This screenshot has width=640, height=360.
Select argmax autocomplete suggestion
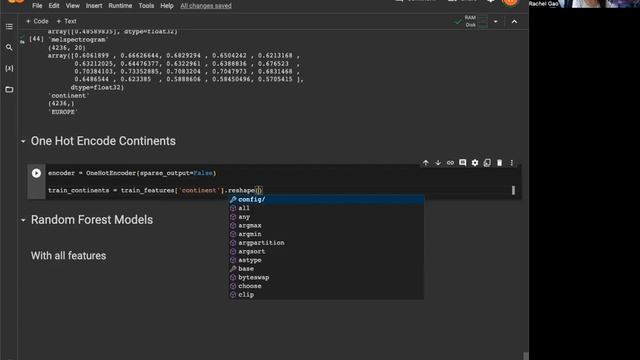(326, 225)
